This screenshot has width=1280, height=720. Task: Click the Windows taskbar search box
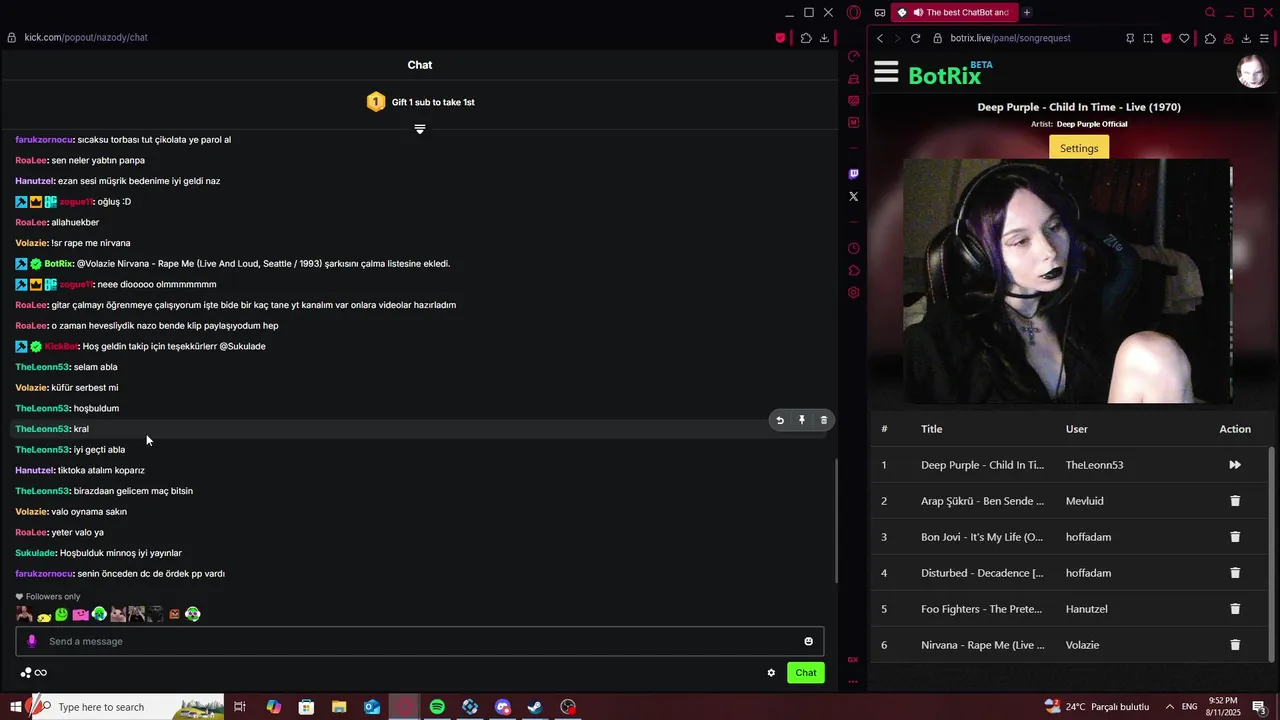point(128,707)
